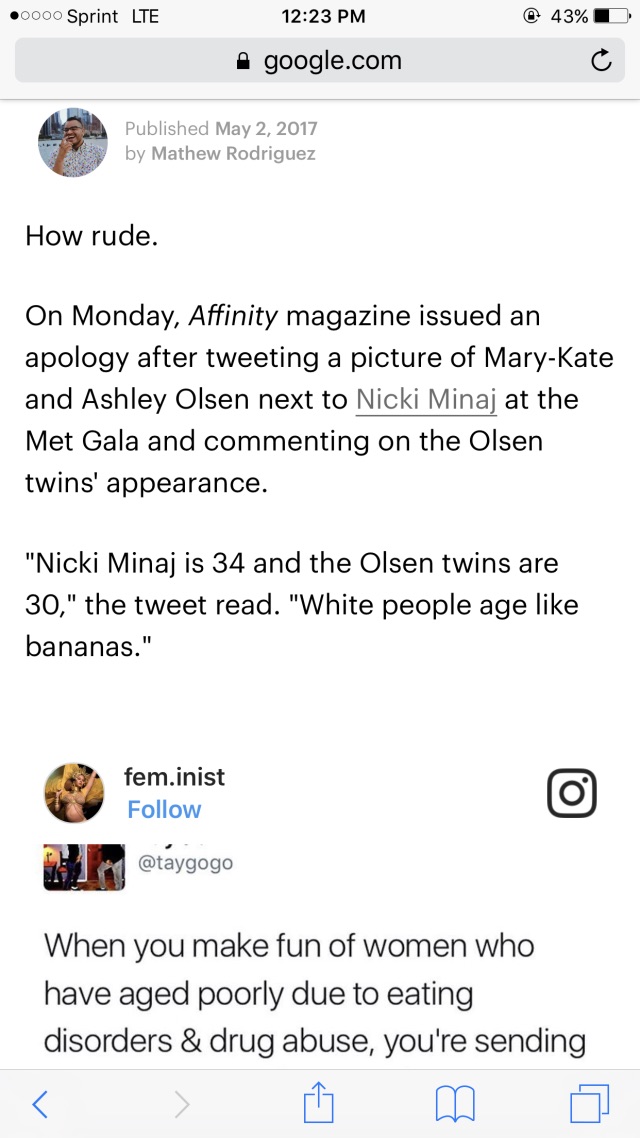
Task: Follow the fem.inist account
Action: coord(164,809)
